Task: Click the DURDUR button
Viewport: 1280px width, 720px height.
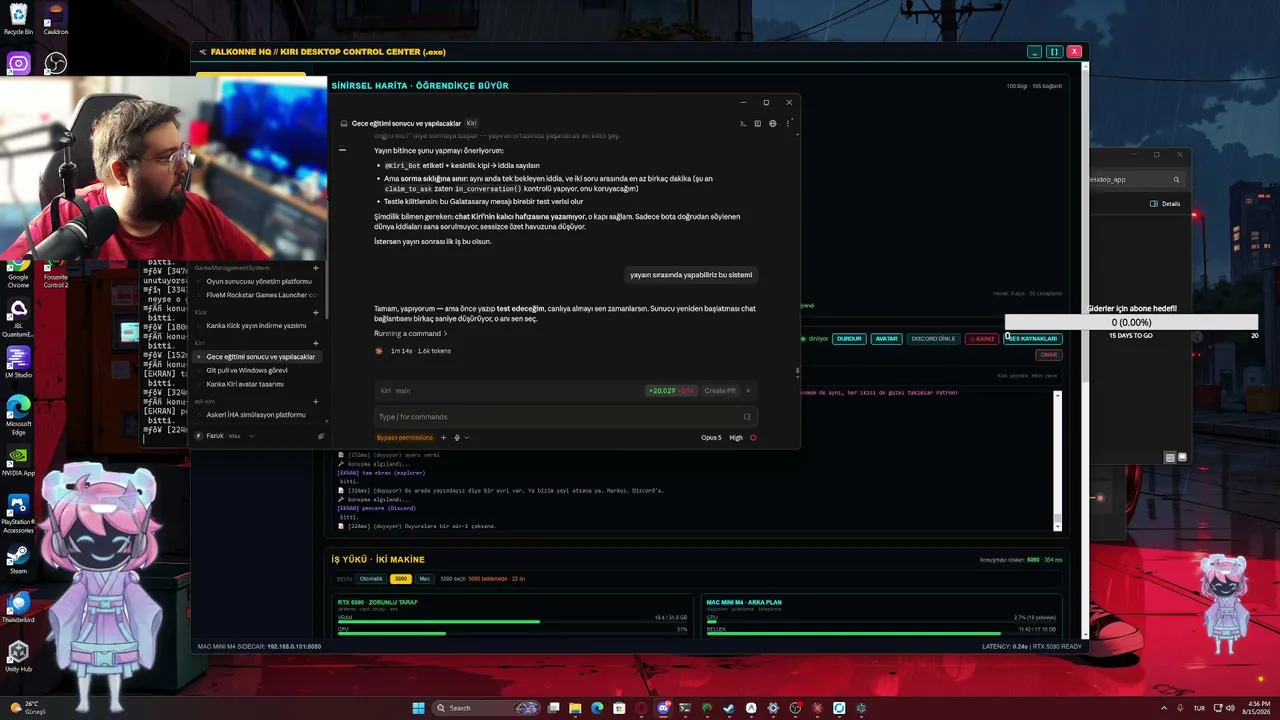Action: click(x=849, y=339)
